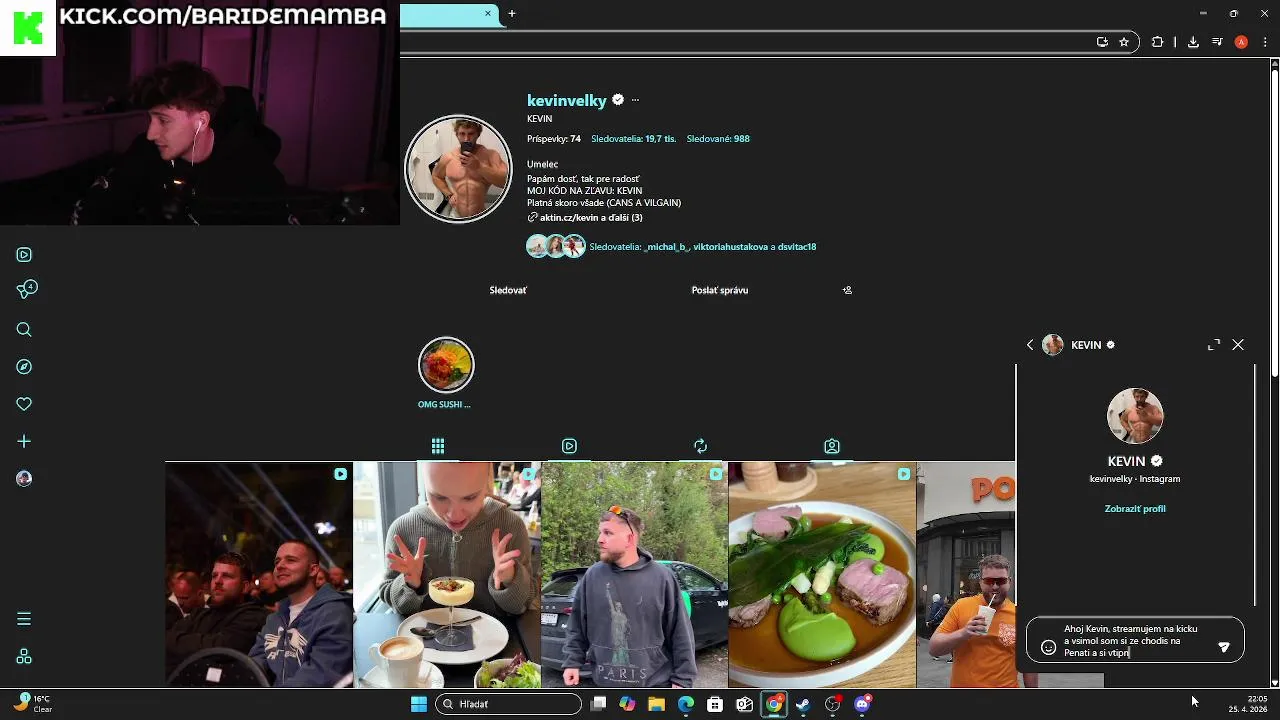Screen dimensions: 1280x720
Task: Open the Instagram sidebar search icon
Action: point(24,330)
